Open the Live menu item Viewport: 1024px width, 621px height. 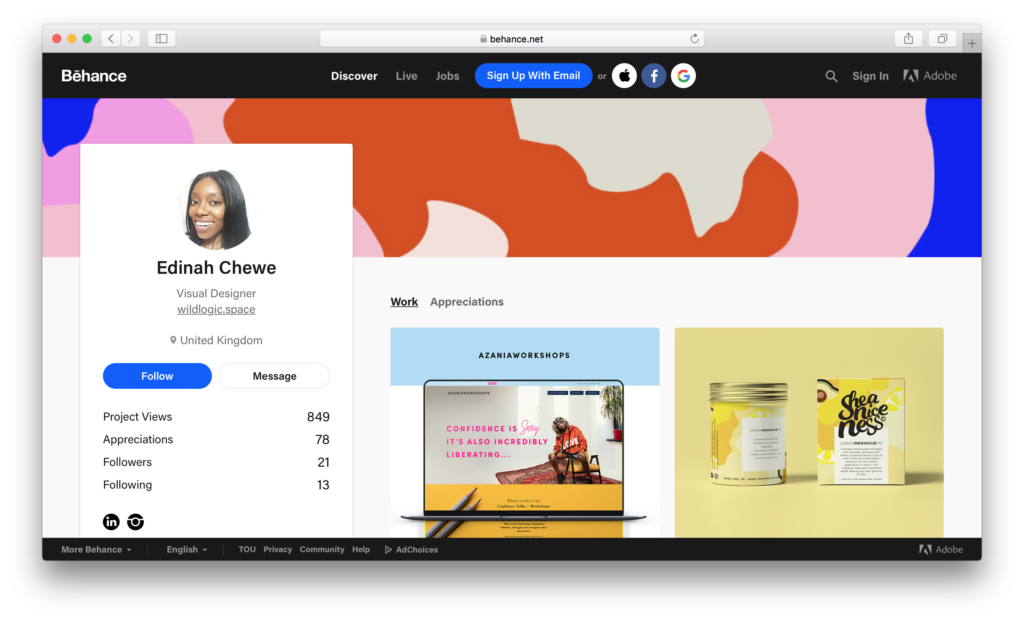[406, 76]
